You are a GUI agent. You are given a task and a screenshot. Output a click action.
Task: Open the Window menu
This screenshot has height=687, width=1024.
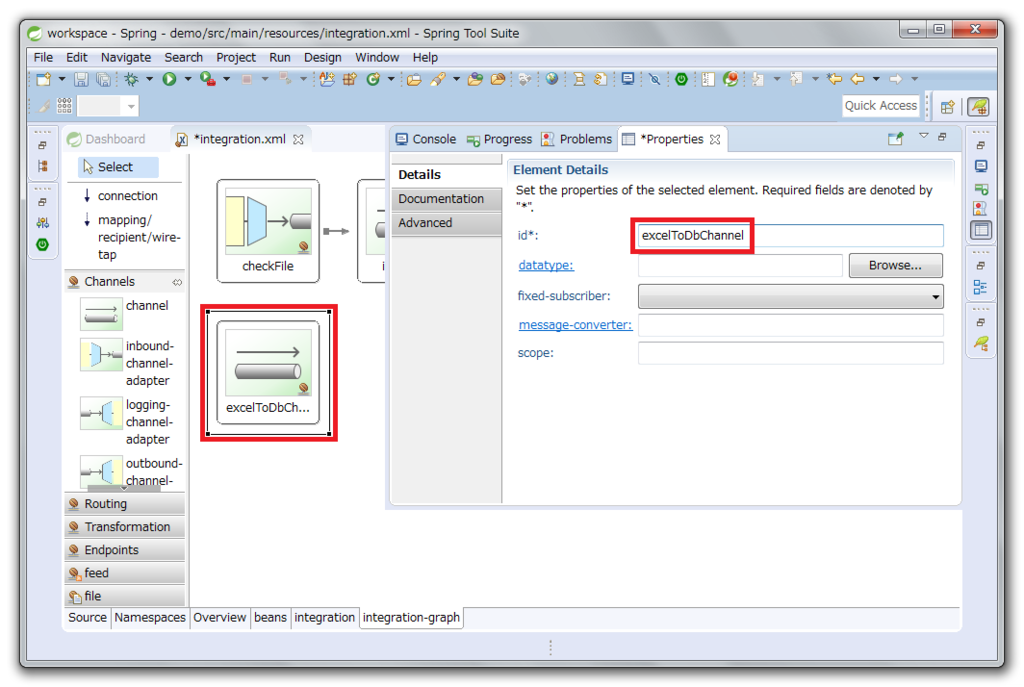coord(377,57)
